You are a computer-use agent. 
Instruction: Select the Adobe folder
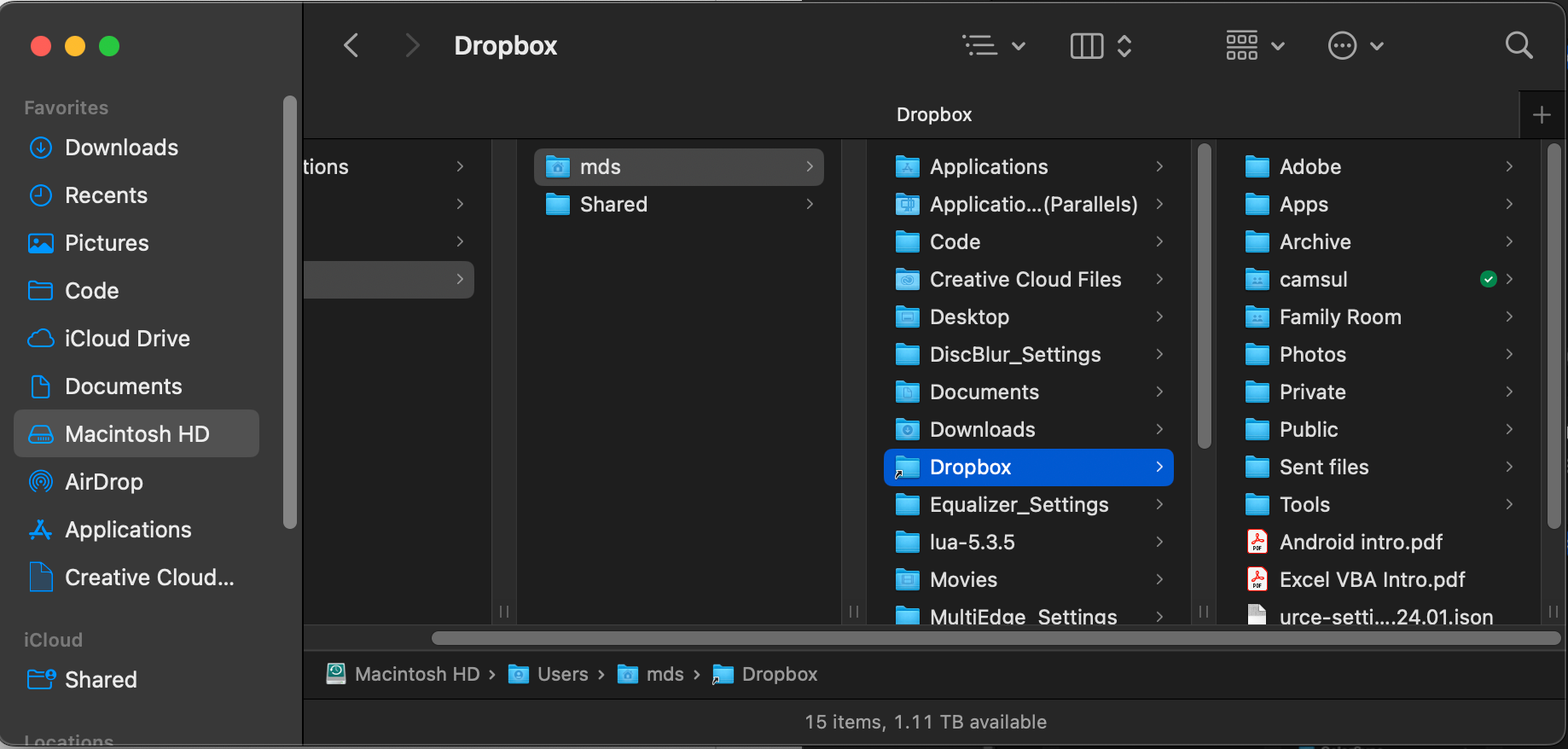1379,167
